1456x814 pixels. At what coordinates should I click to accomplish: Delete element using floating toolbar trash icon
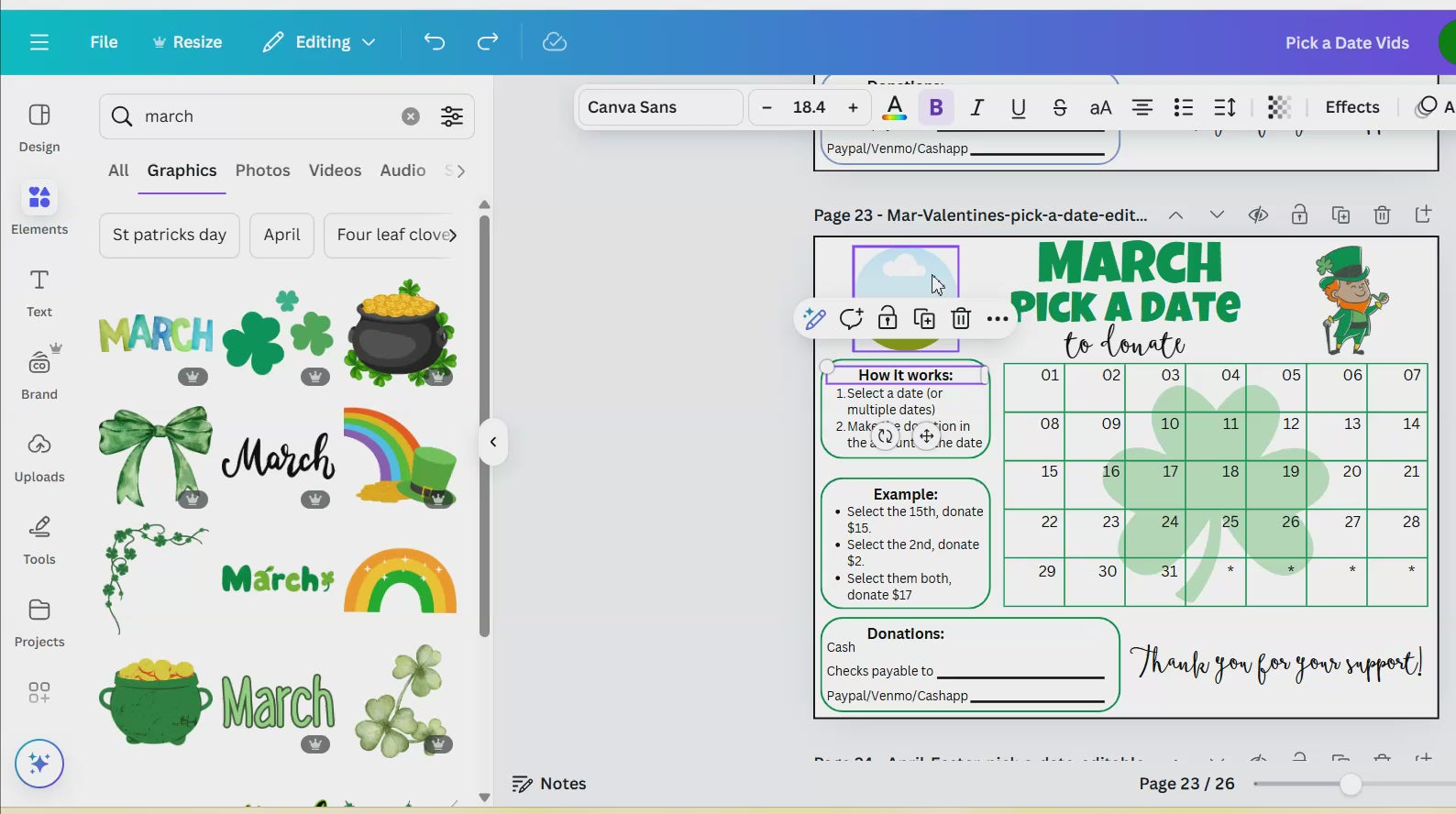tap(961, 319)
